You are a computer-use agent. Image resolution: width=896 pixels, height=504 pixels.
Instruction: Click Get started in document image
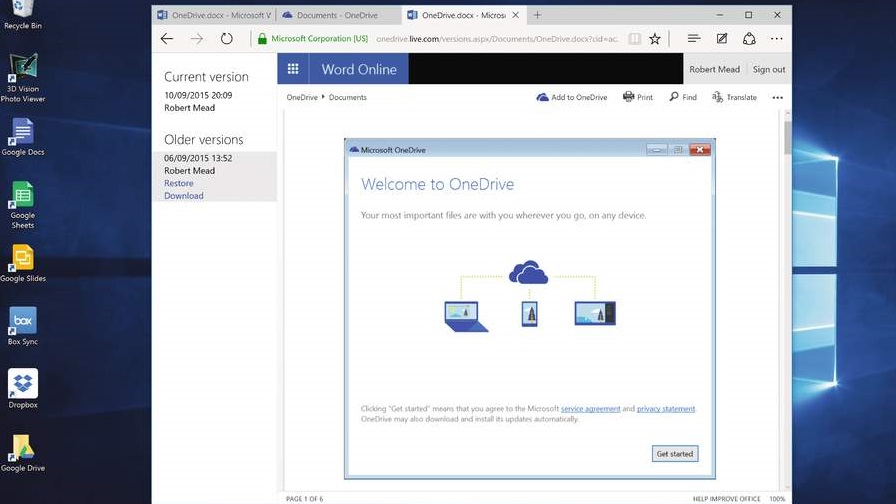674,454
